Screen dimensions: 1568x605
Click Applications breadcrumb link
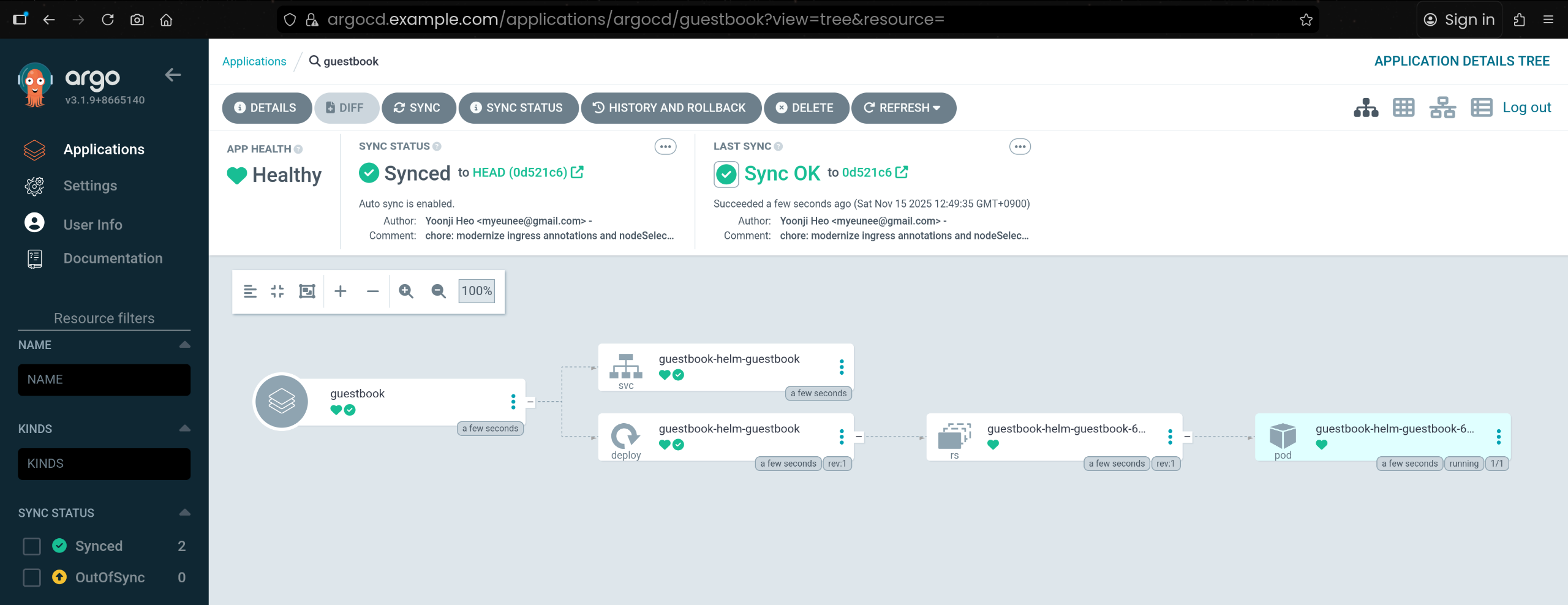[254, 61]
